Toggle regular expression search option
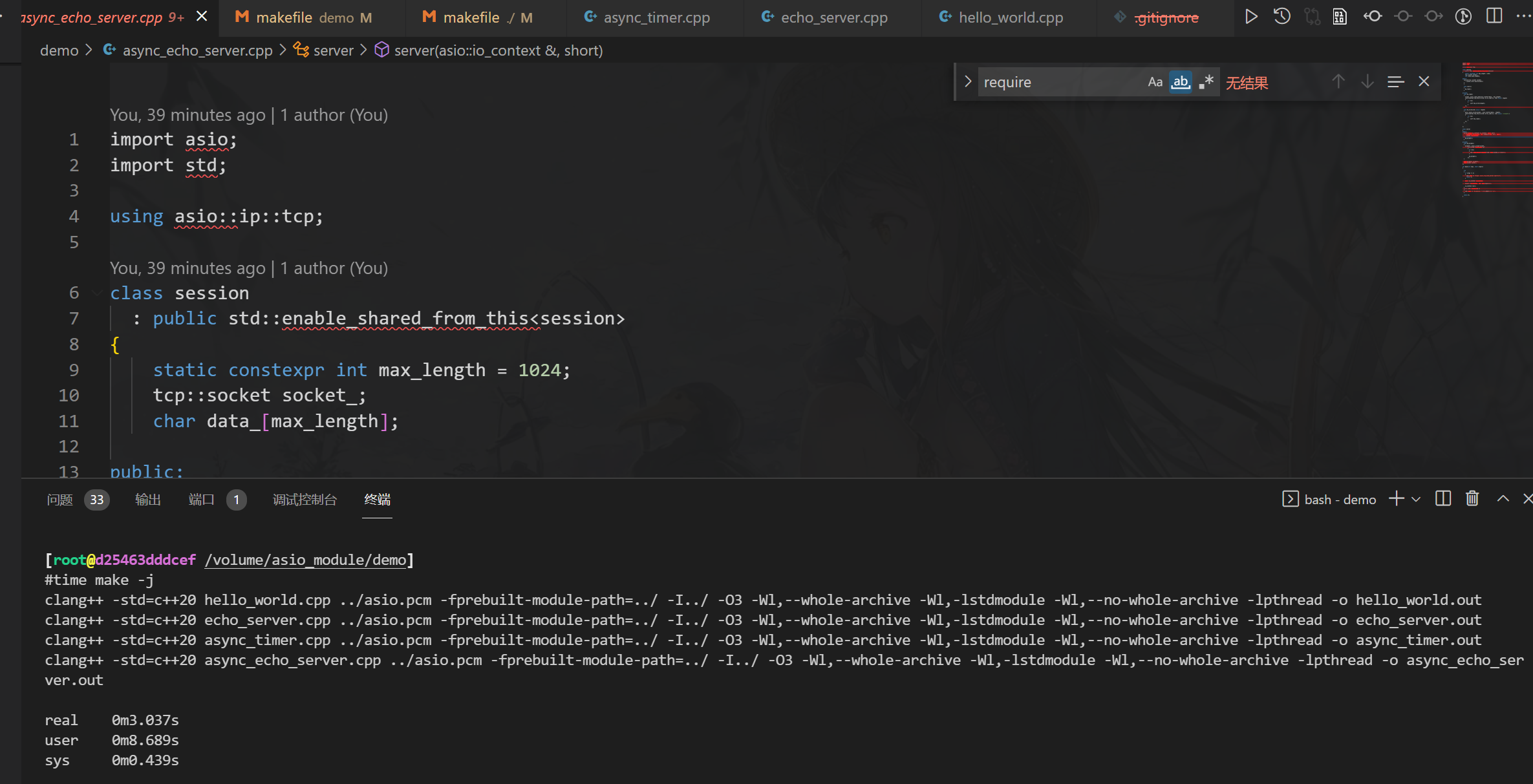Screen dimensions: 1533x784 coord(1206,82)
